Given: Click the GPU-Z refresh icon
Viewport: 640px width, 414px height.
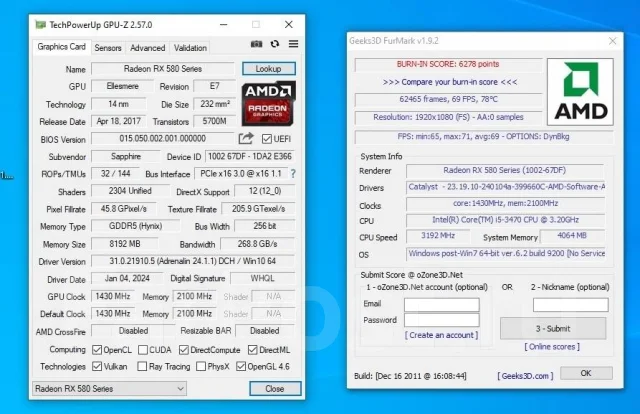Looking at the screenshot, I should coord(275,44).
